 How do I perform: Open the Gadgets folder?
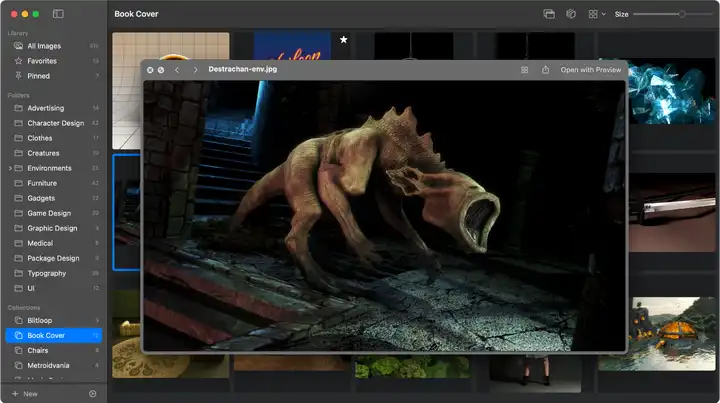54,198
